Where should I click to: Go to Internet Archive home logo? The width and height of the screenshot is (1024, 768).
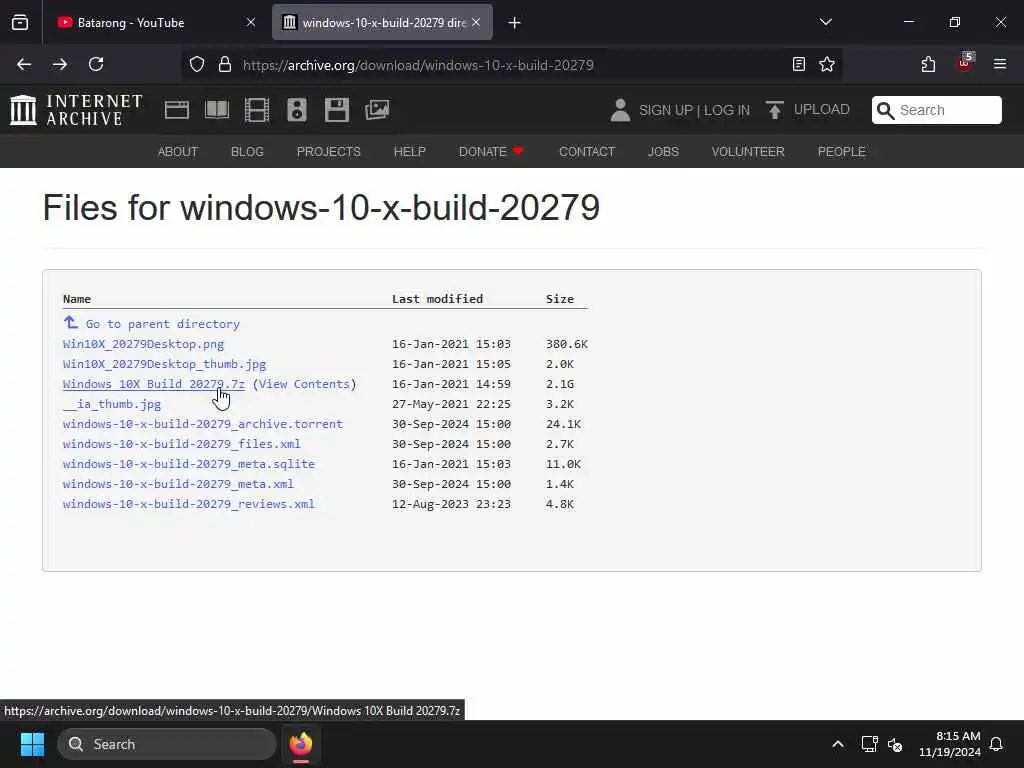(x=76, y=110)
